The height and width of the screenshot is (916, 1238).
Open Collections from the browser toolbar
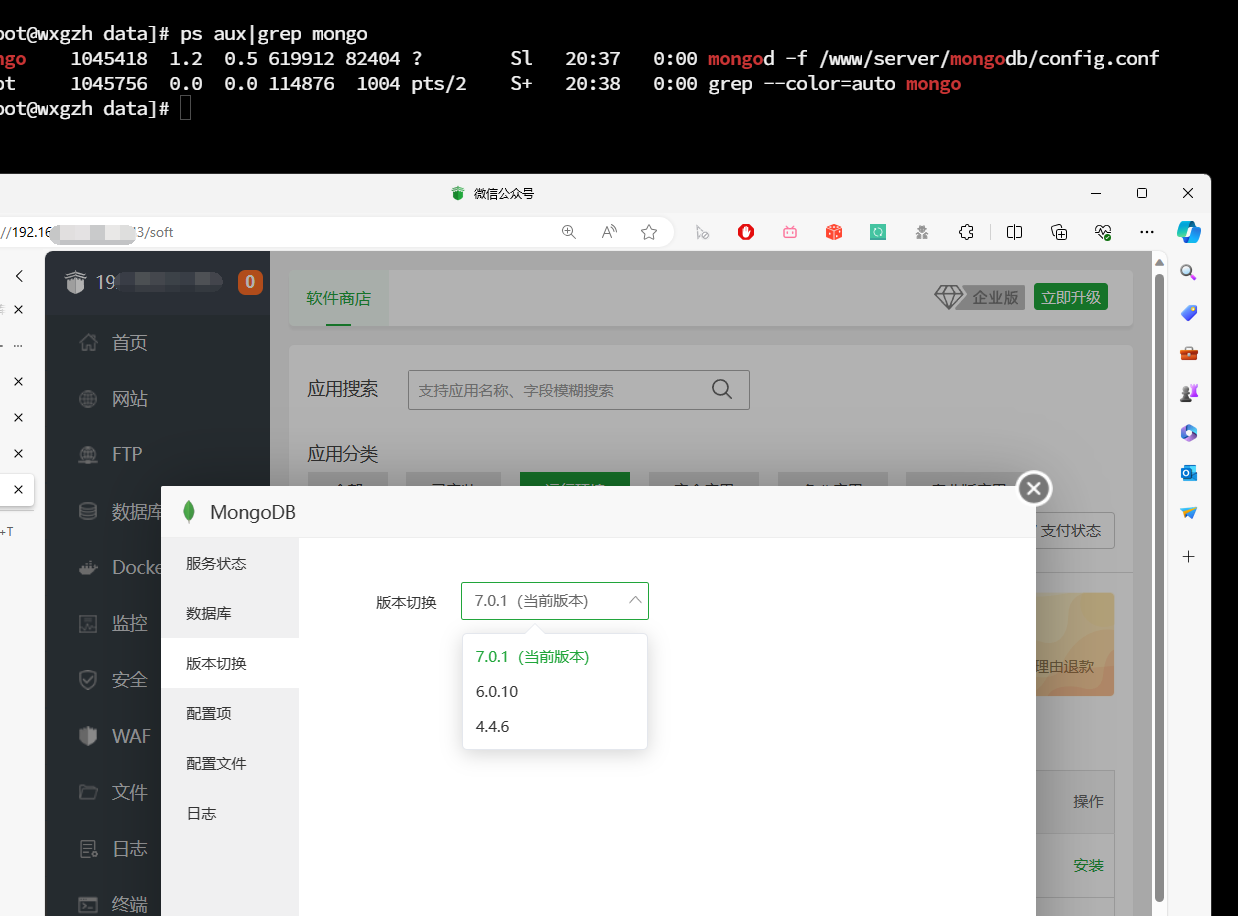pos(1059,232)
